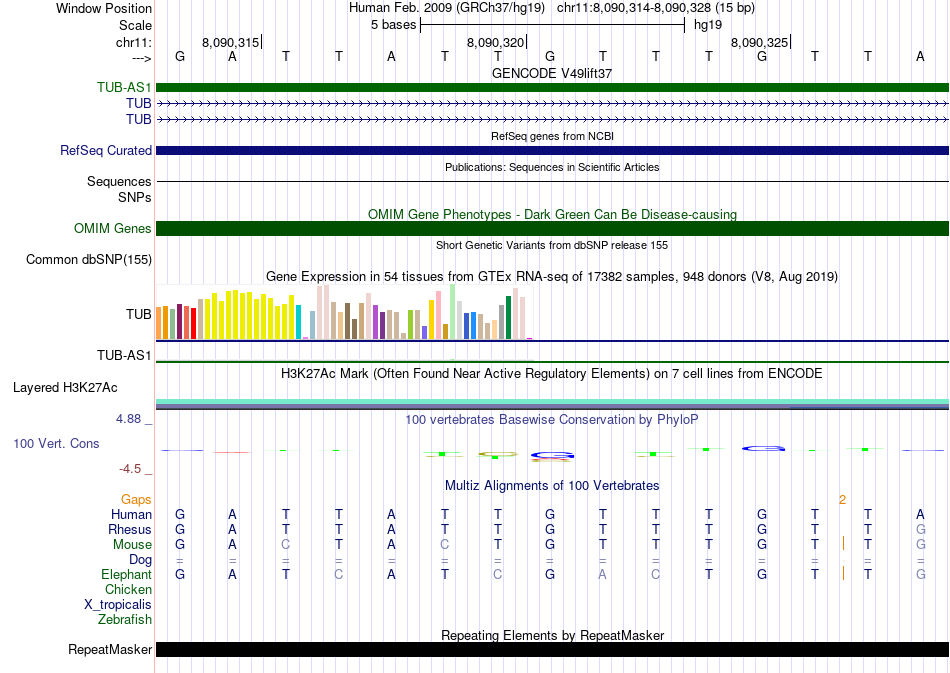
Task: Click the Zebrafish alignment row label
Action: (x=125, y=620)
